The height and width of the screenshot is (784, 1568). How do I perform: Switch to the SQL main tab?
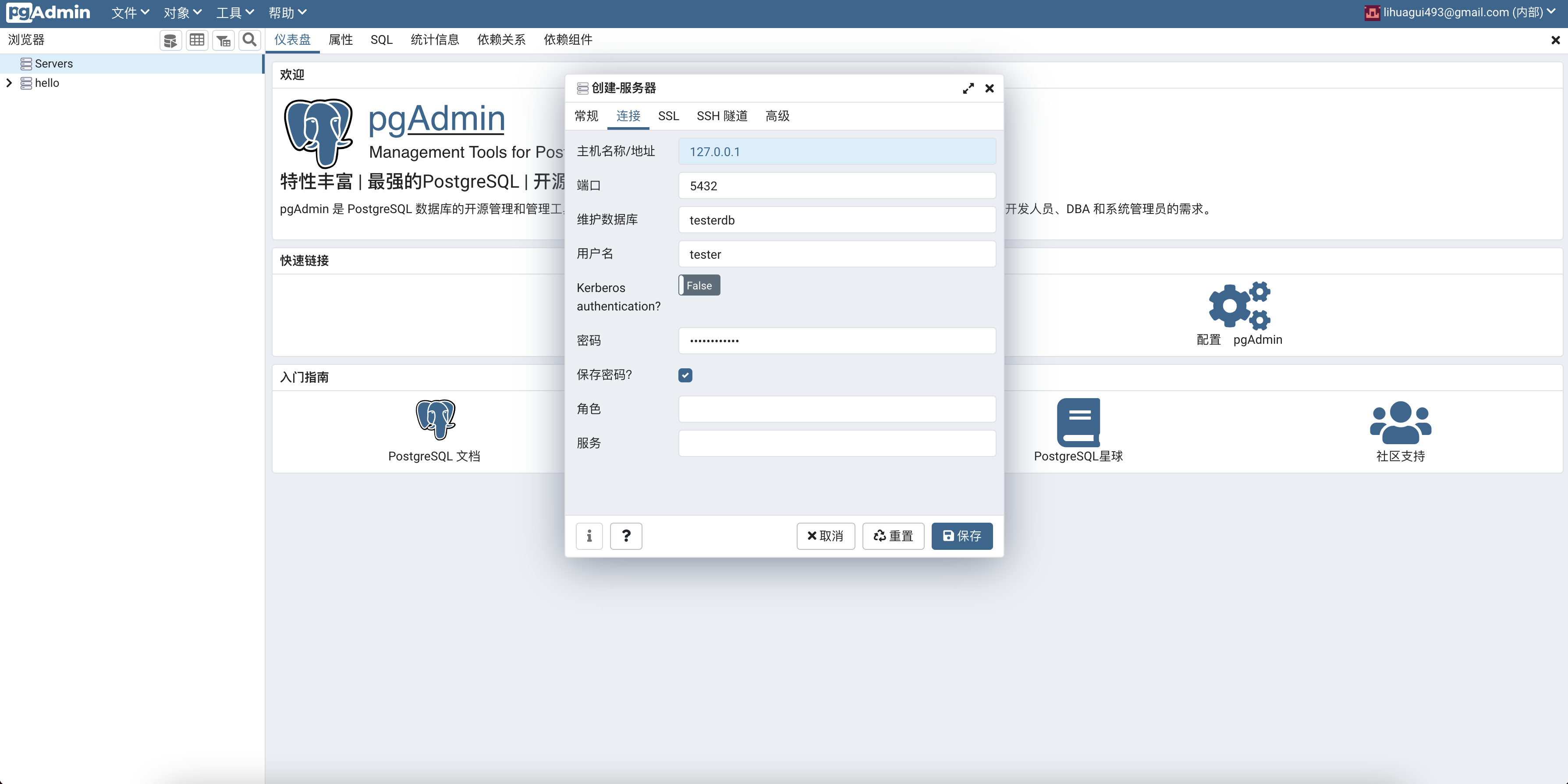click(x=382, y=40)
